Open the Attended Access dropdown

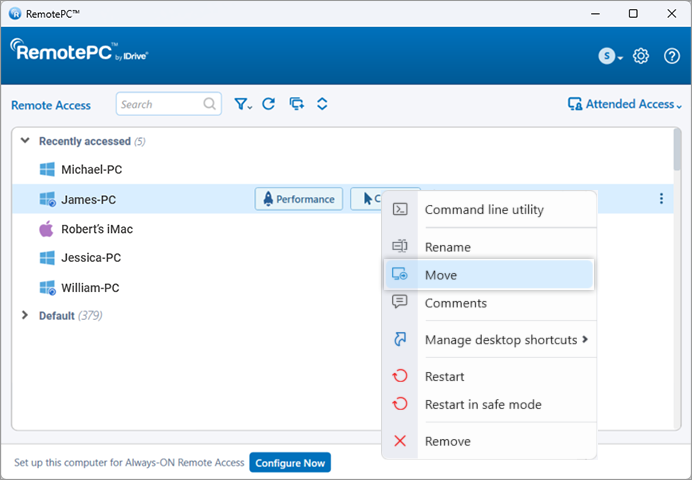[x=624, y=104]
